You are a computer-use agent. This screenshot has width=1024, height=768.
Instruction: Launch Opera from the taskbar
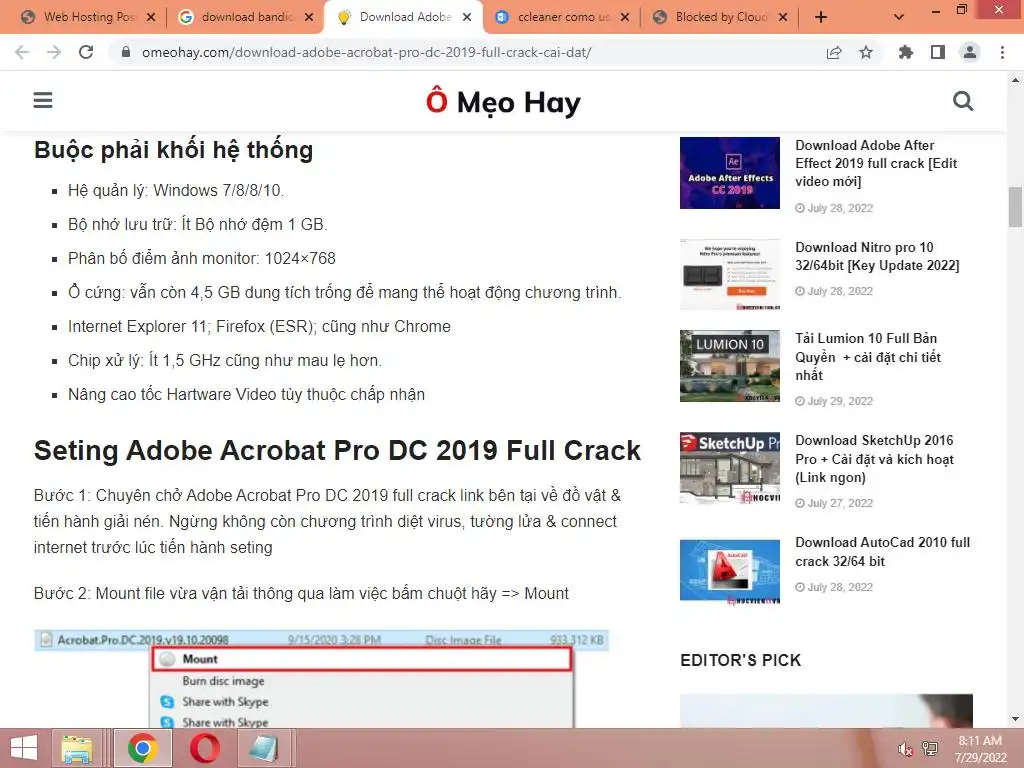pyautogui.click(x=204, y=748)
